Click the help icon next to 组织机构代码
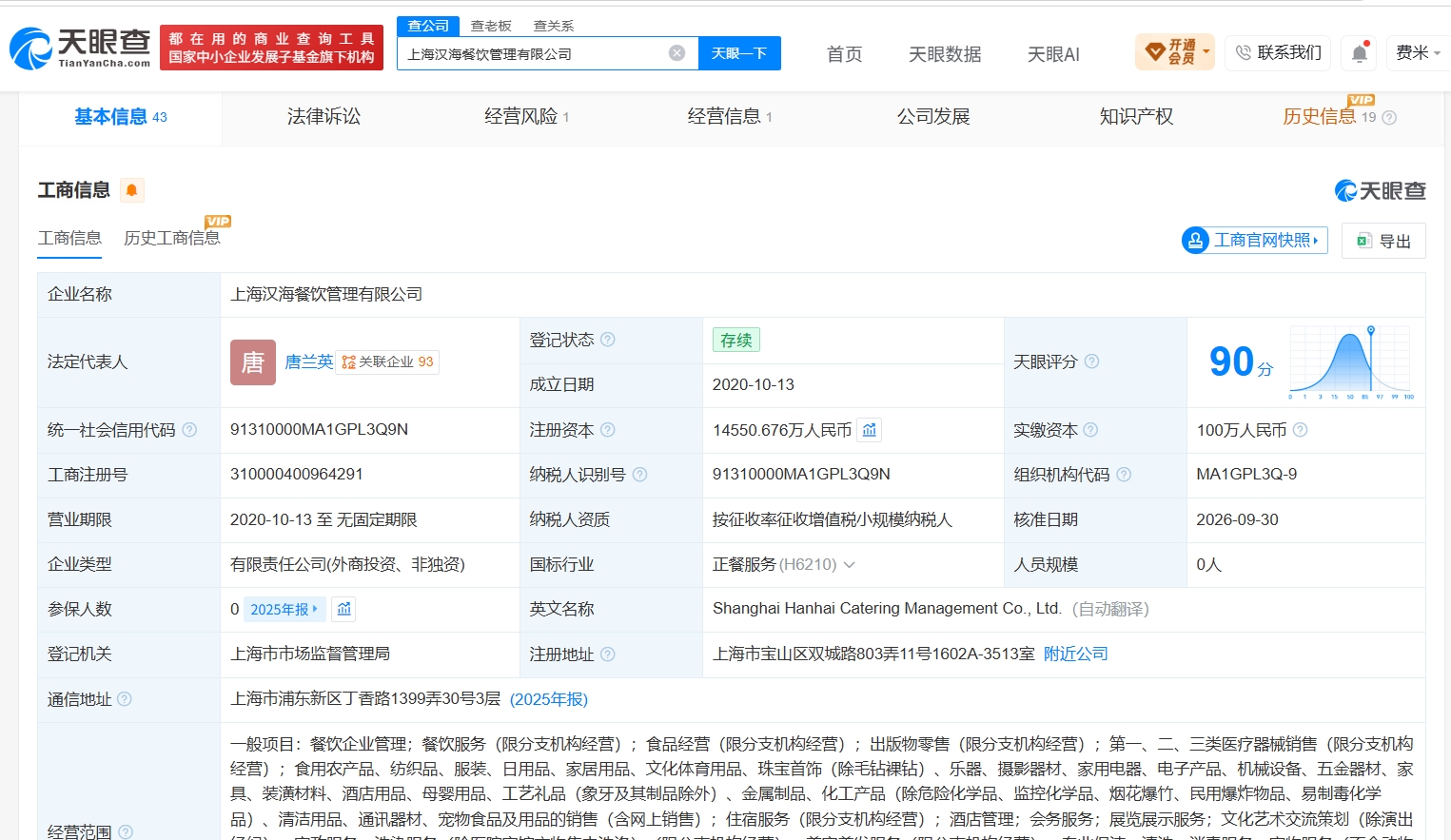Image resolution: width=1451 pixels, height=840 pixels. coord(1124,474)
